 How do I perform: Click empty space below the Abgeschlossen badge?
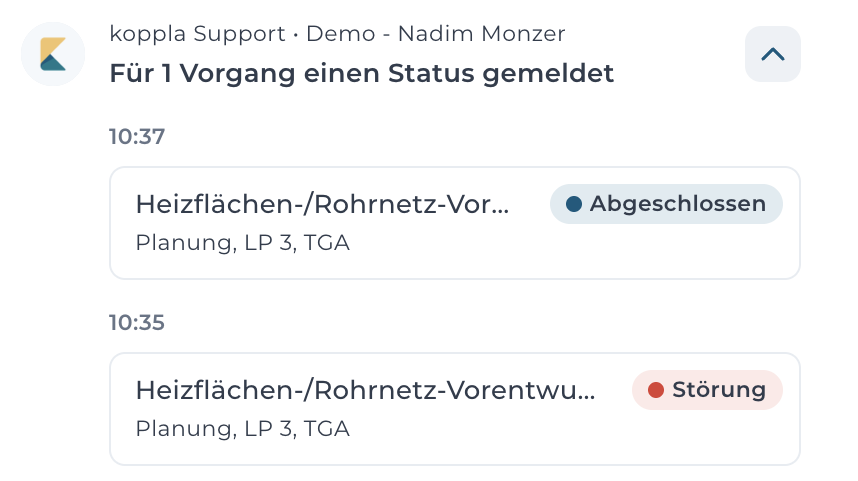pos(666,251)
